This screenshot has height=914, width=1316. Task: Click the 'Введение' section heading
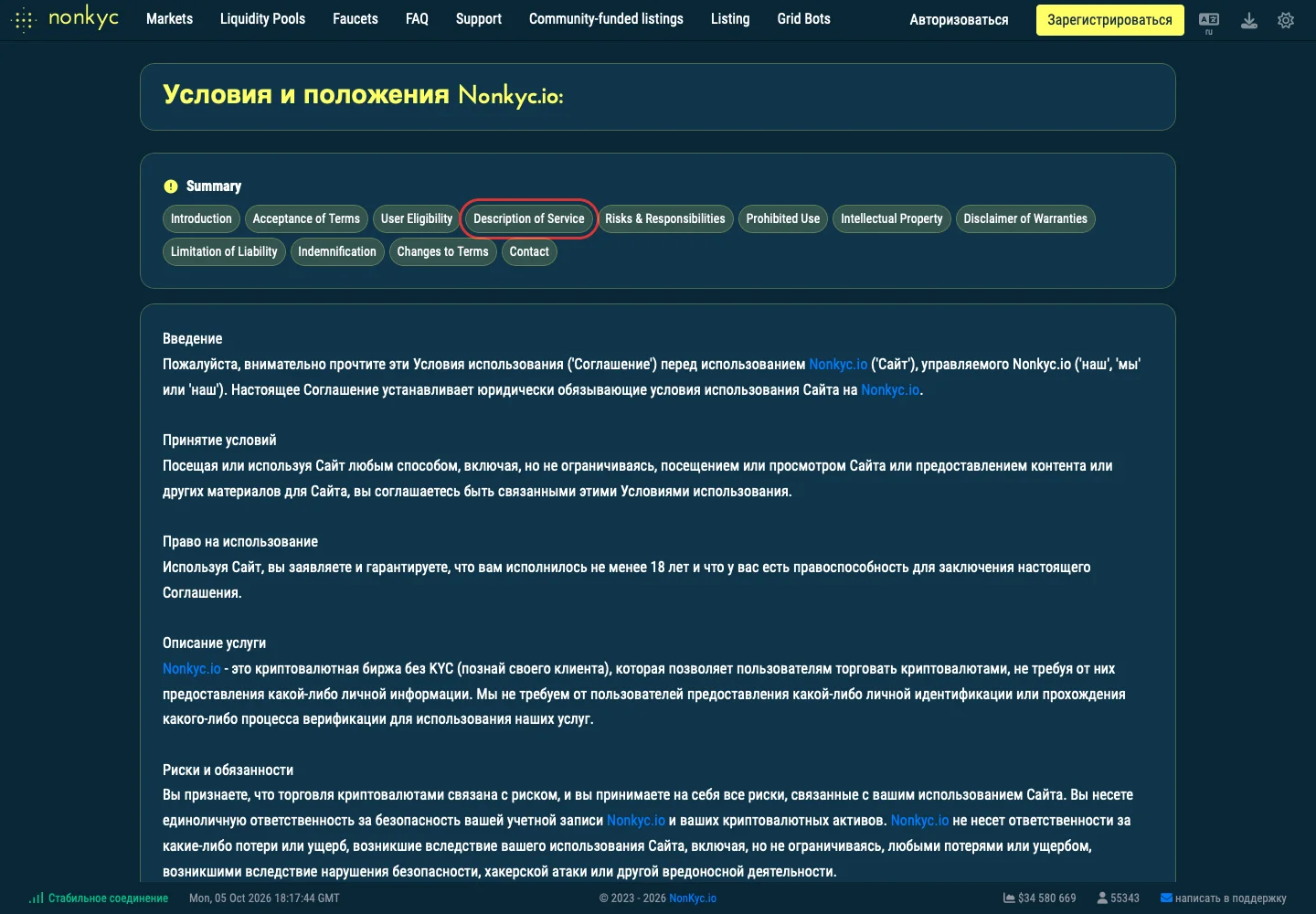click(193, 339)
